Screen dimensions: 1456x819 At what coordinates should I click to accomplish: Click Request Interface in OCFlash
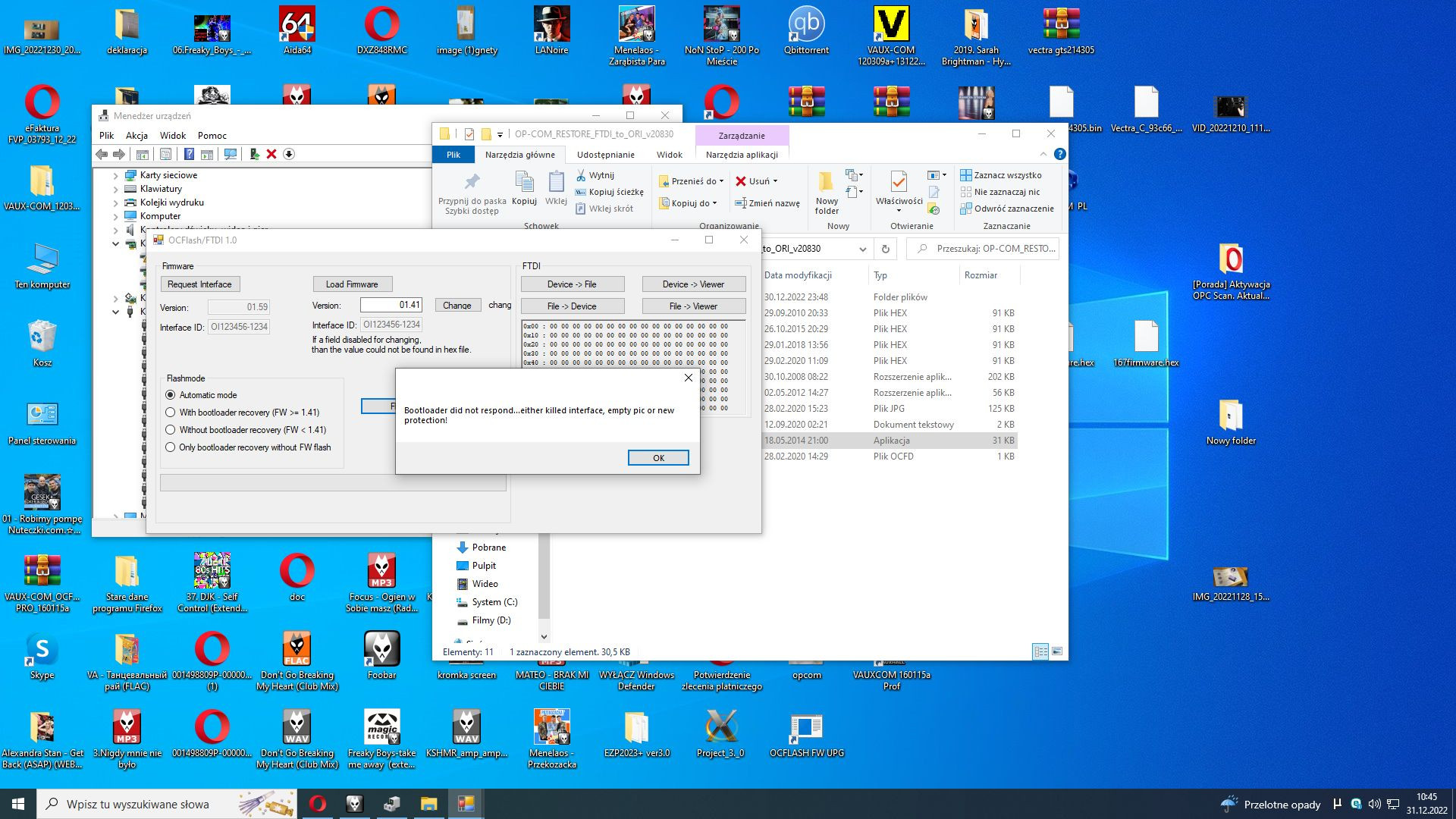pos(199,284)
